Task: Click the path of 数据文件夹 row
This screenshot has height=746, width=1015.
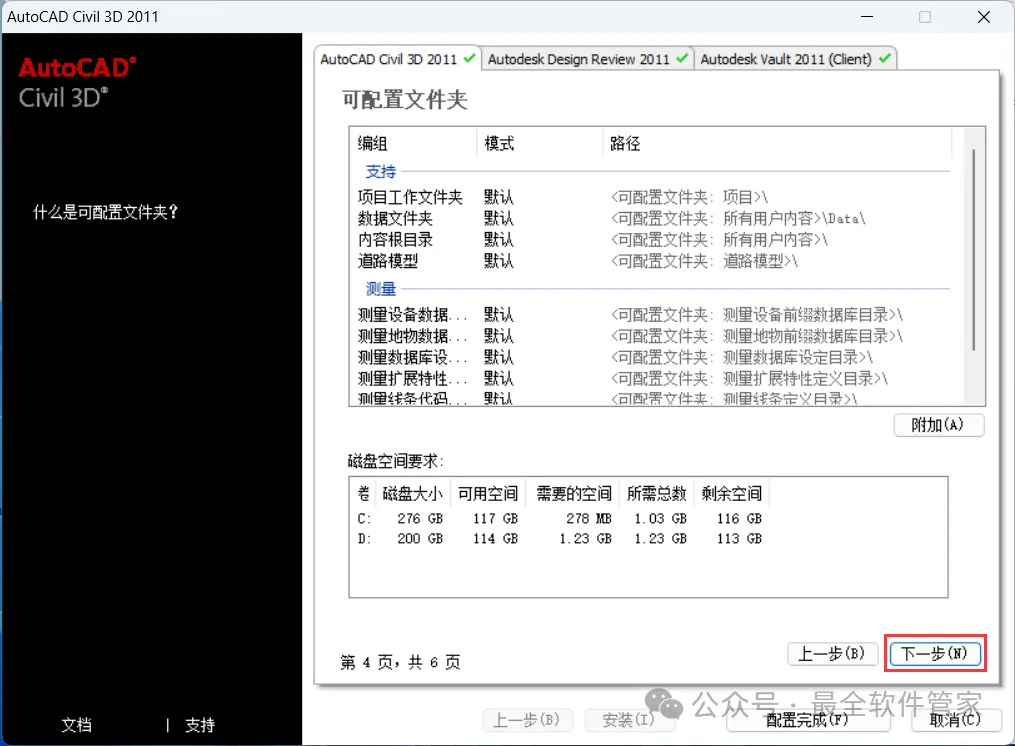Action: click(738, 218)
